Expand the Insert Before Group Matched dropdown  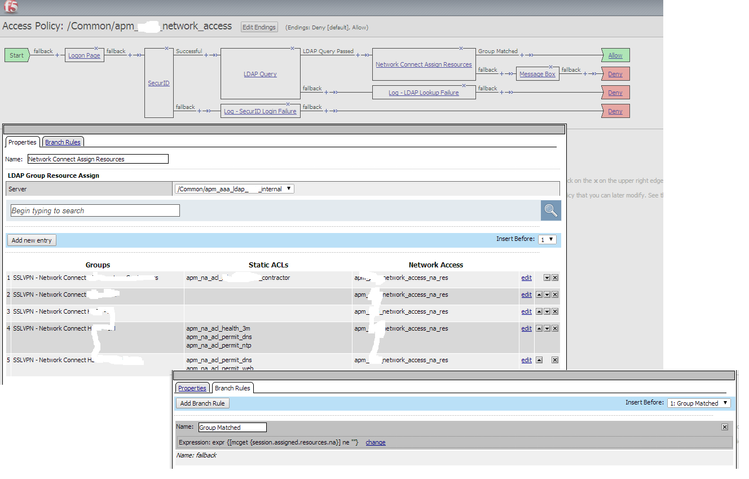click(699, 403)
